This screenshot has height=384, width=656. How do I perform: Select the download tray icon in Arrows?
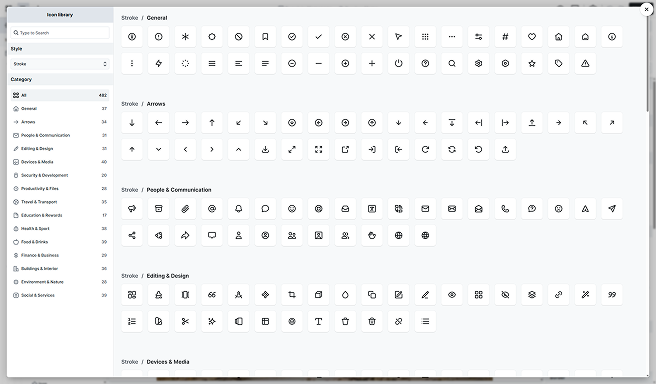point(265,149)
